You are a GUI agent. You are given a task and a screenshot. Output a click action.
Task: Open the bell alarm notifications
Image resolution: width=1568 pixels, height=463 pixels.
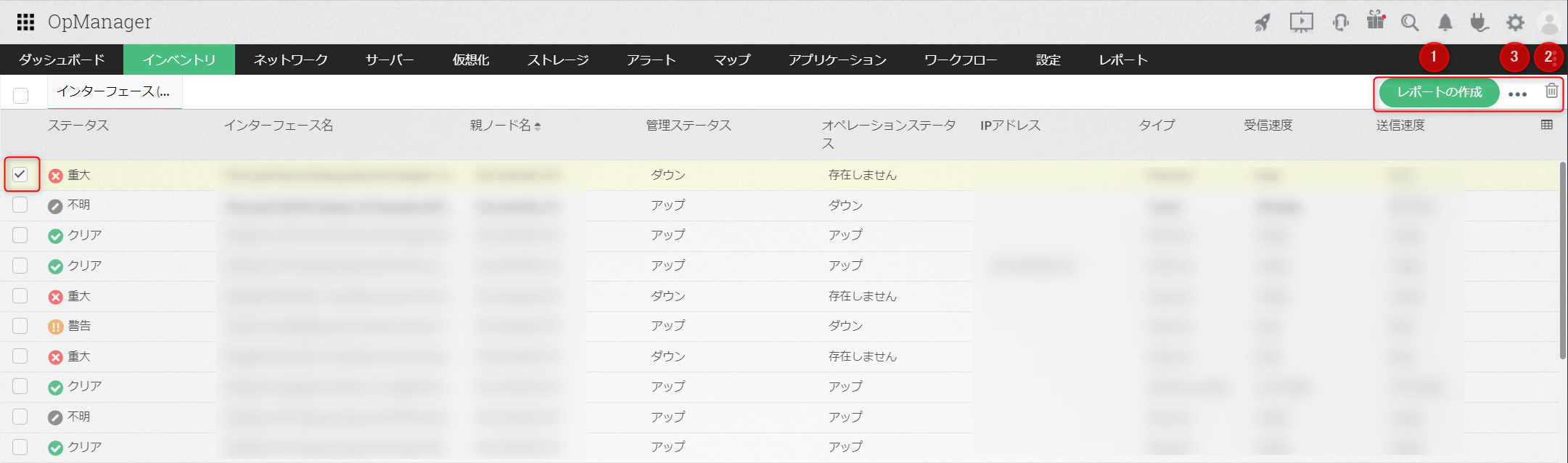(x=1445, y=22)
